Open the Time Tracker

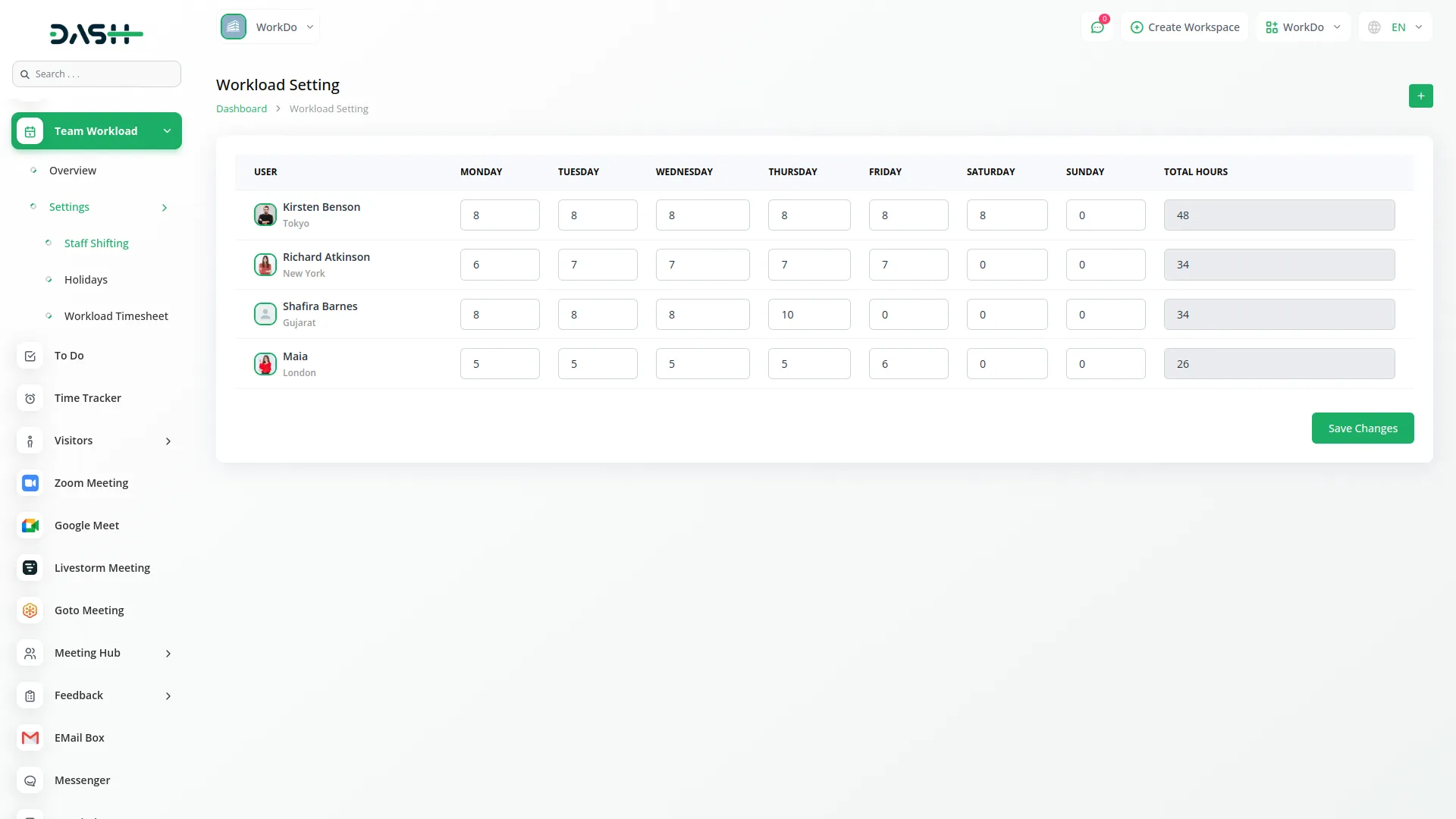point(87,397)
